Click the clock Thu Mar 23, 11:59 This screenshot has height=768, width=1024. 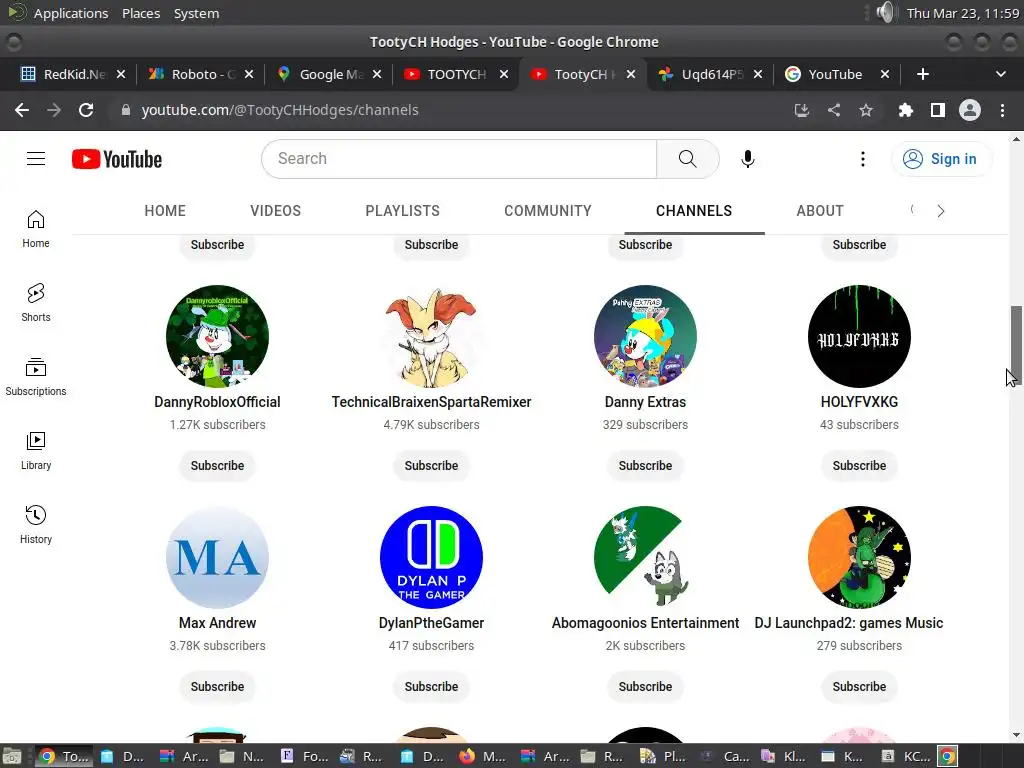pos(963,13)
